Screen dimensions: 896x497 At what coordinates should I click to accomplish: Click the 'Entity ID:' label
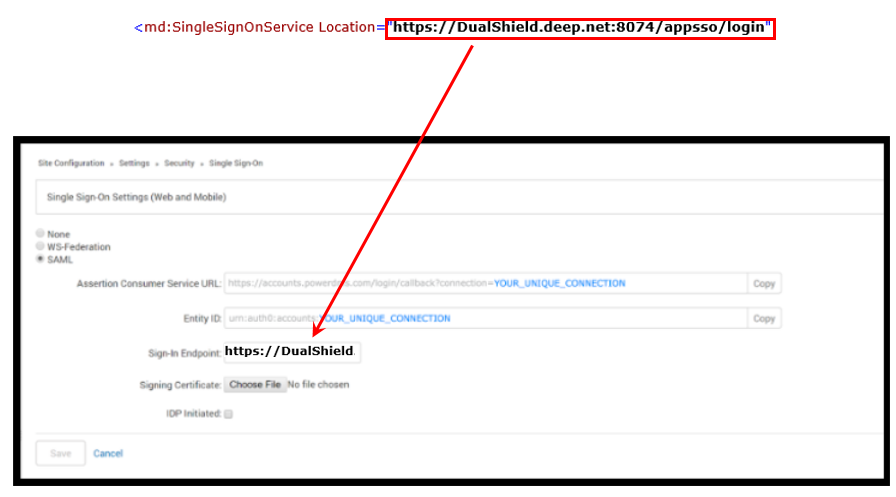[202, 319]
